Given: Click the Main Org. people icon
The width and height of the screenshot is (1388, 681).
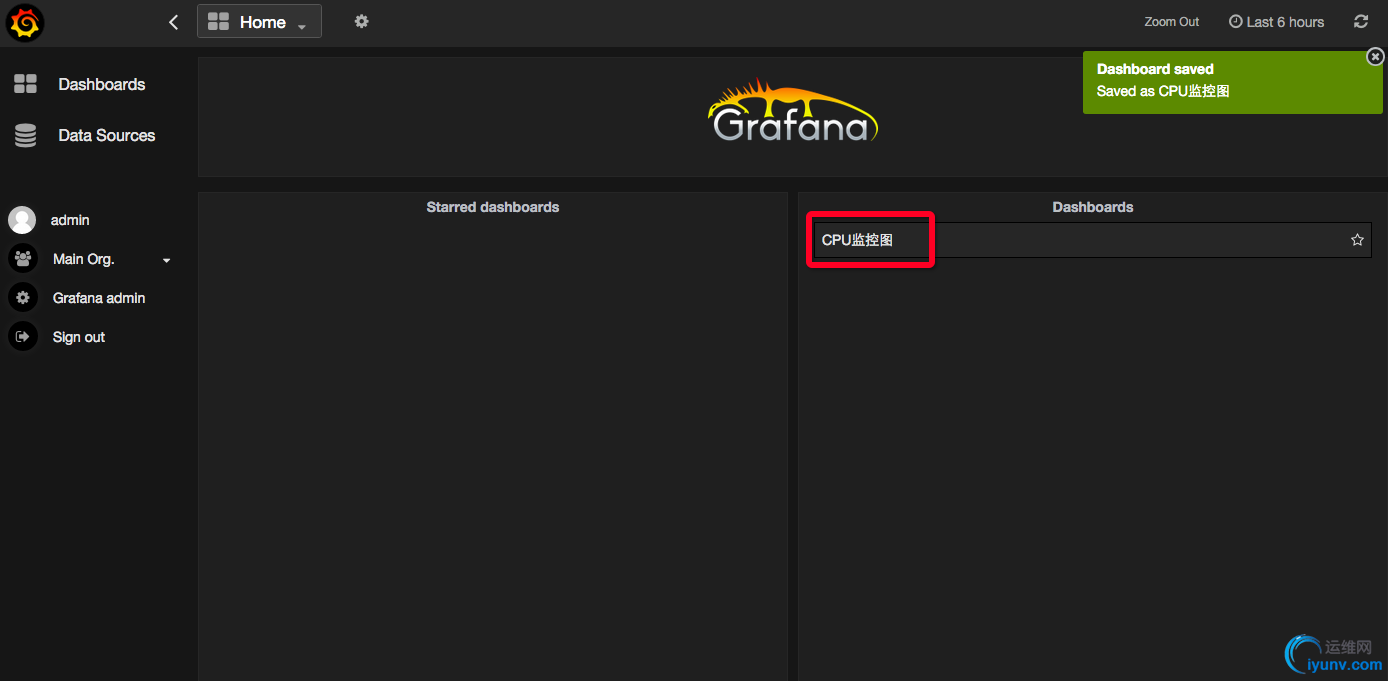Looking at the screenshot, I should tap(22, 258).
